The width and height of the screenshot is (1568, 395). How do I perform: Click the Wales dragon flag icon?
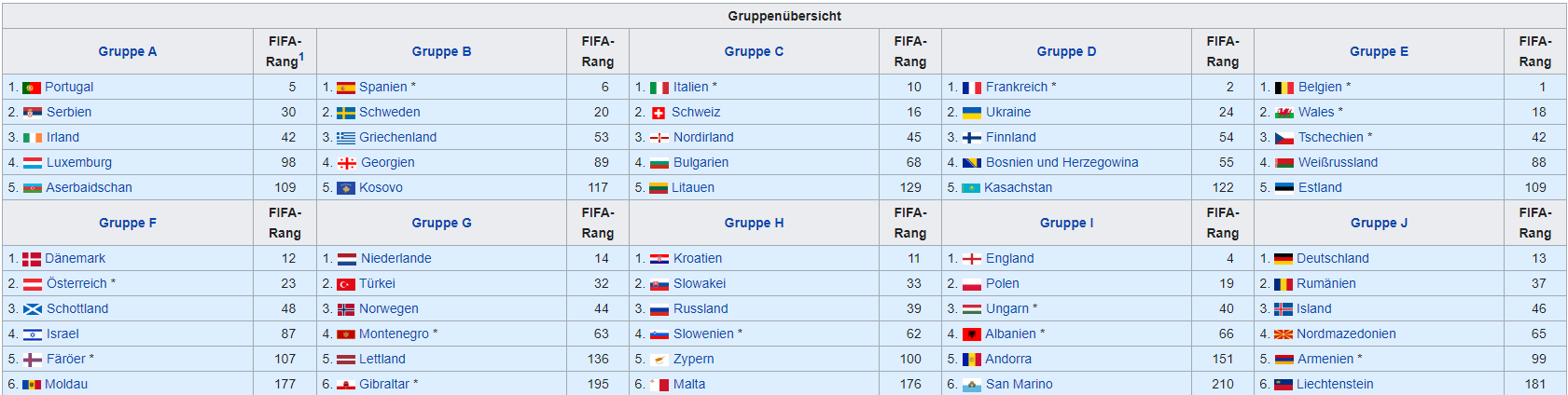coord(1284,113)
